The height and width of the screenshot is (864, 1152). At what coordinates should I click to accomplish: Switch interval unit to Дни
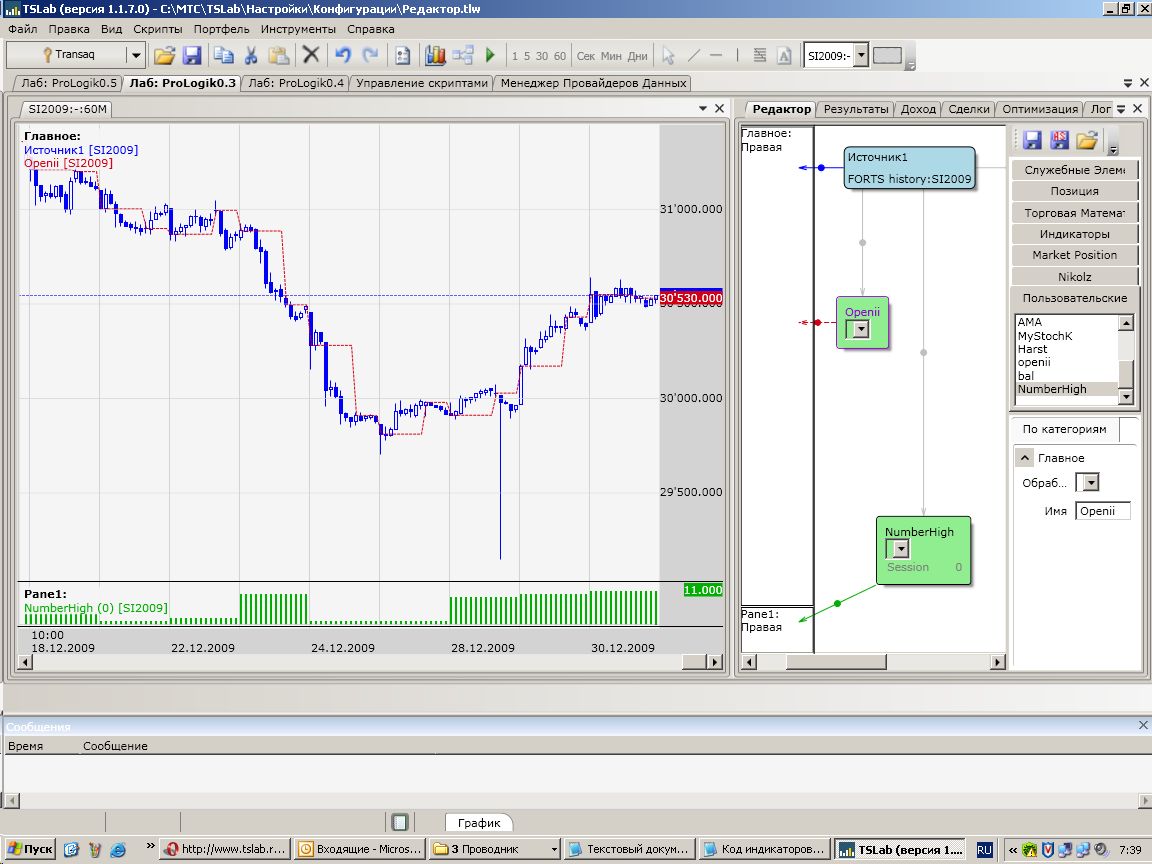pos(637,56)
